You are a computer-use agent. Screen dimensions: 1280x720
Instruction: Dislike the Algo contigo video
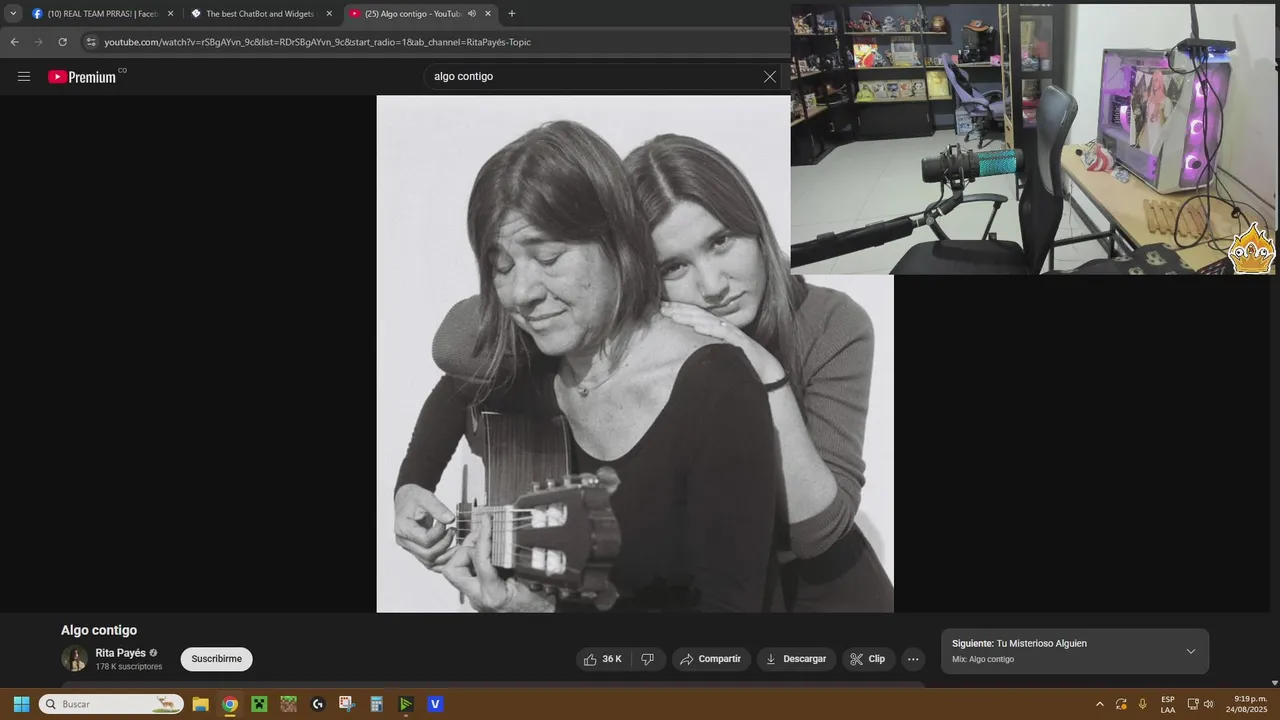648,659
